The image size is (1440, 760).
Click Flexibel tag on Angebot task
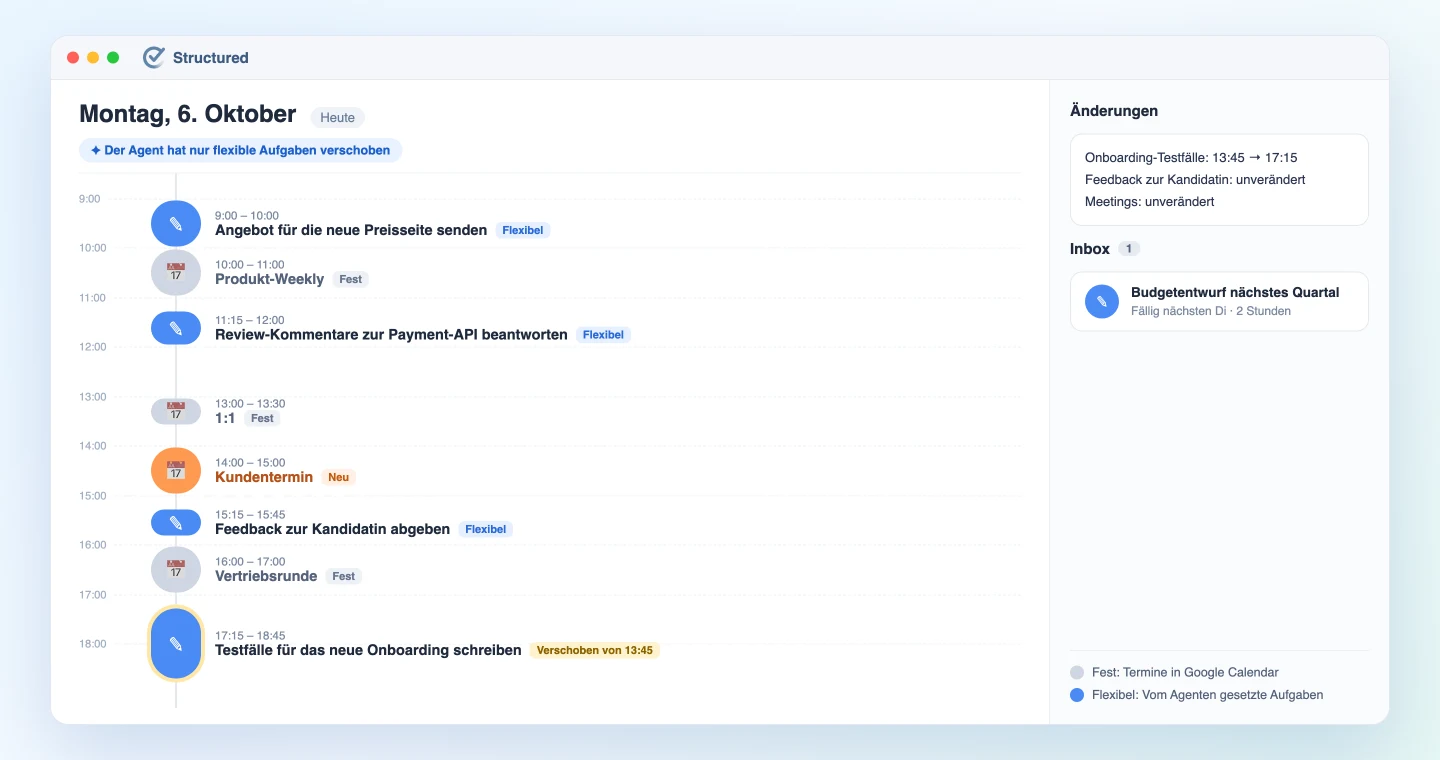(x=523, y=230)
